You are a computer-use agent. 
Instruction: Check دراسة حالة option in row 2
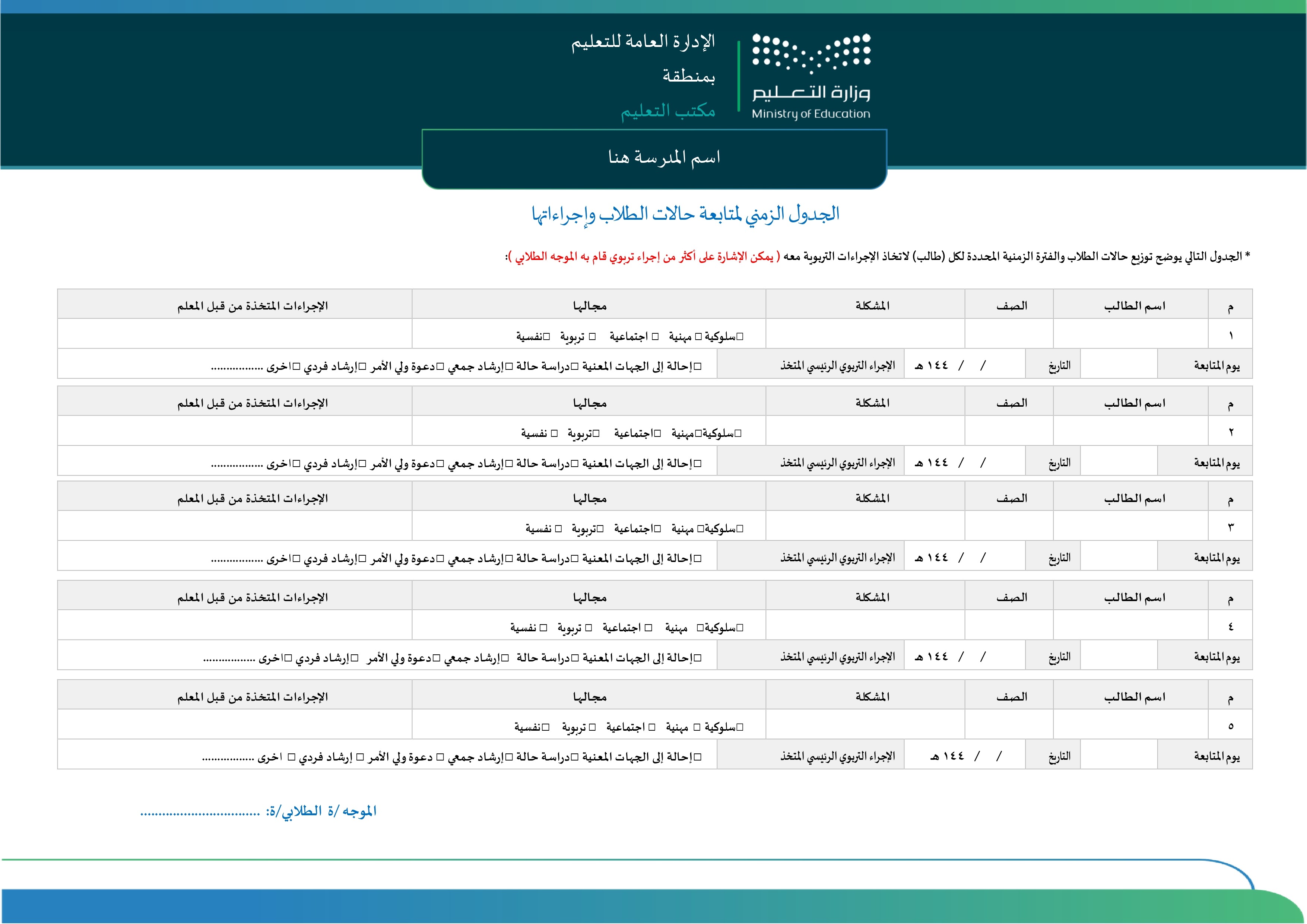click(574, 464)
